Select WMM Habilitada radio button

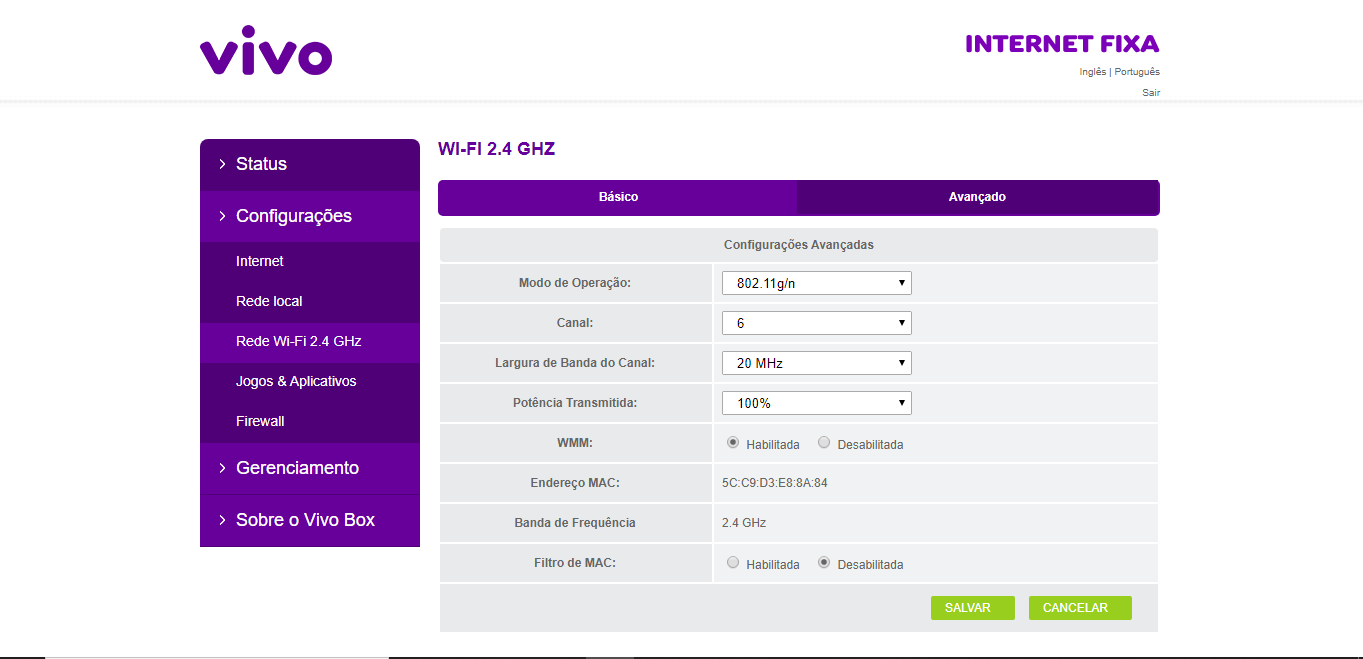[x=733, y=443]
